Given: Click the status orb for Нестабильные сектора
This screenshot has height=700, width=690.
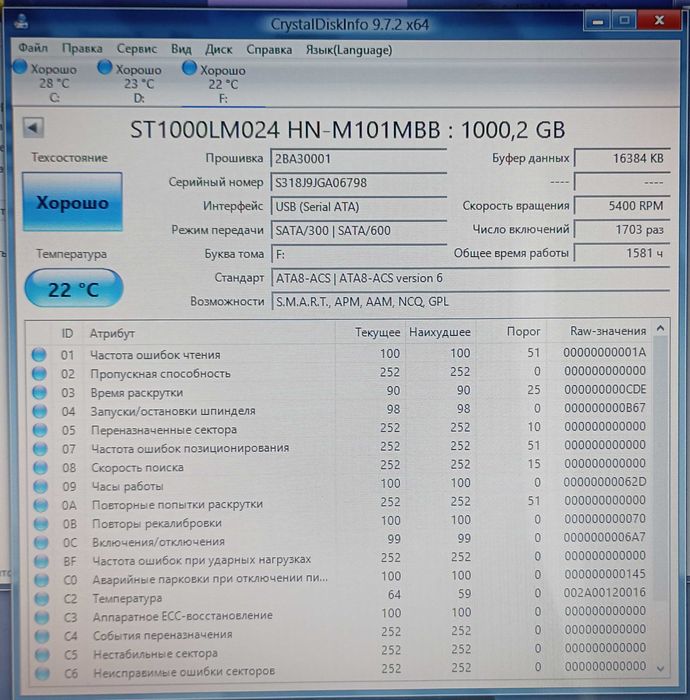Looking at the screenshot, I should point(42,655).
